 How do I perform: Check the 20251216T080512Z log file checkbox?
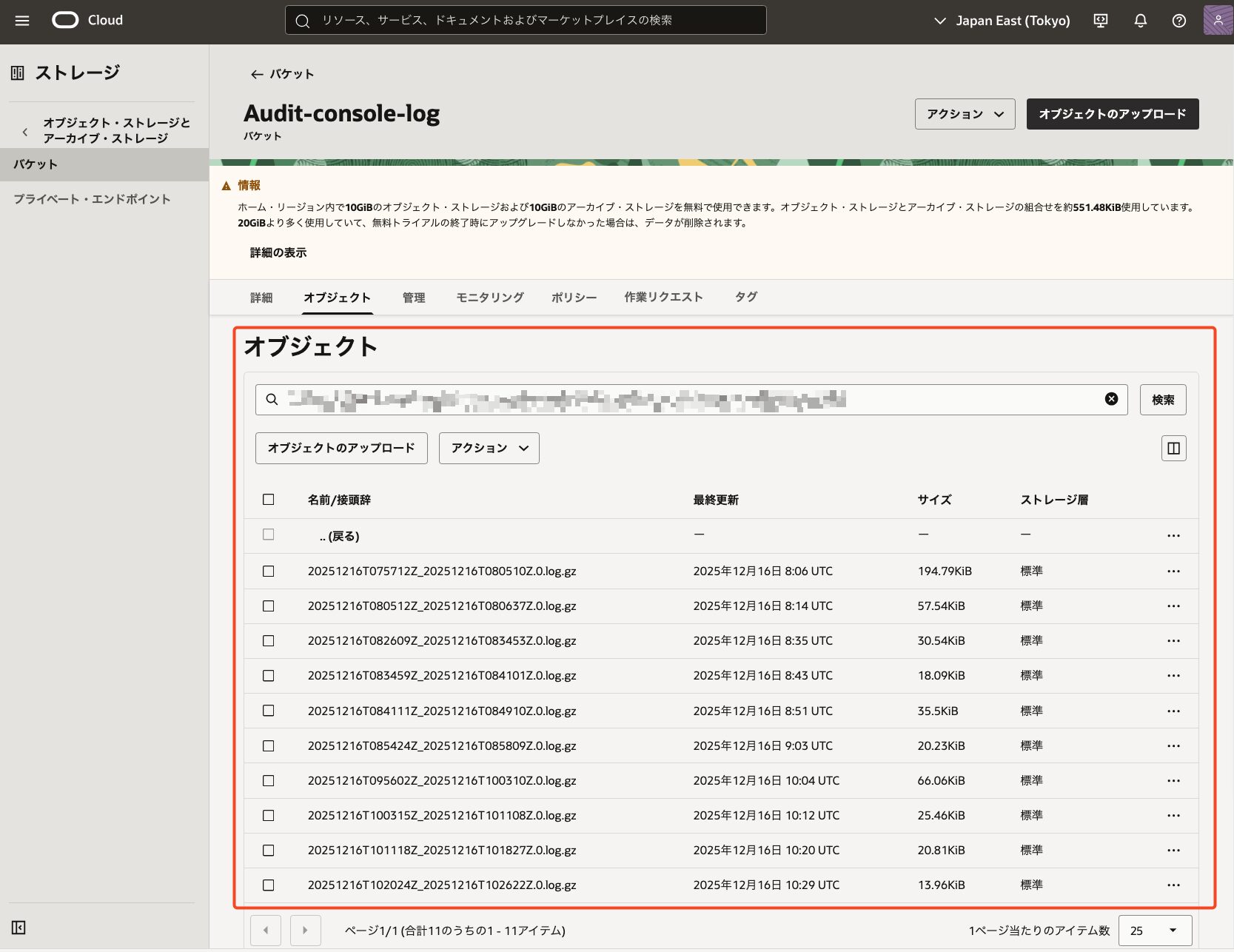point(269,606)
